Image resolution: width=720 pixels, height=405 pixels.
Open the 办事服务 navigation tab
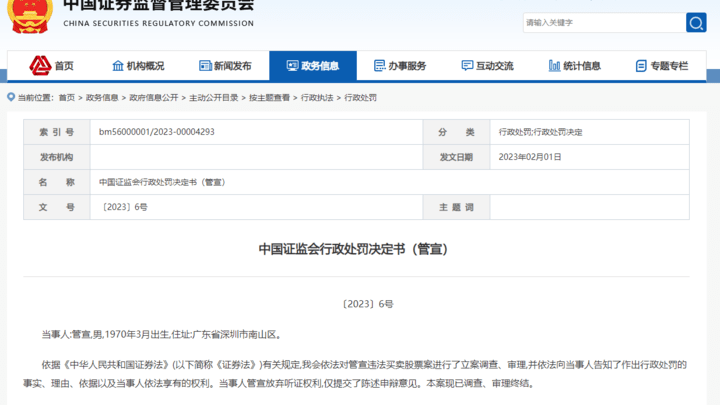point(400,66)
